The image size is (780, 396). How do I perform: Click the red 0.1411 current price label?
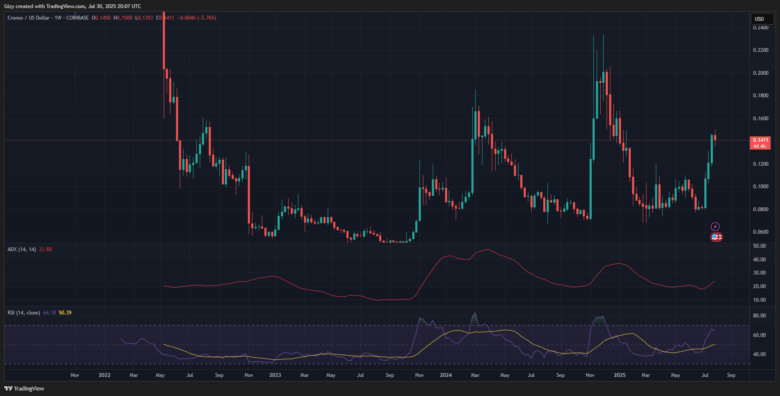coord(759,143)
